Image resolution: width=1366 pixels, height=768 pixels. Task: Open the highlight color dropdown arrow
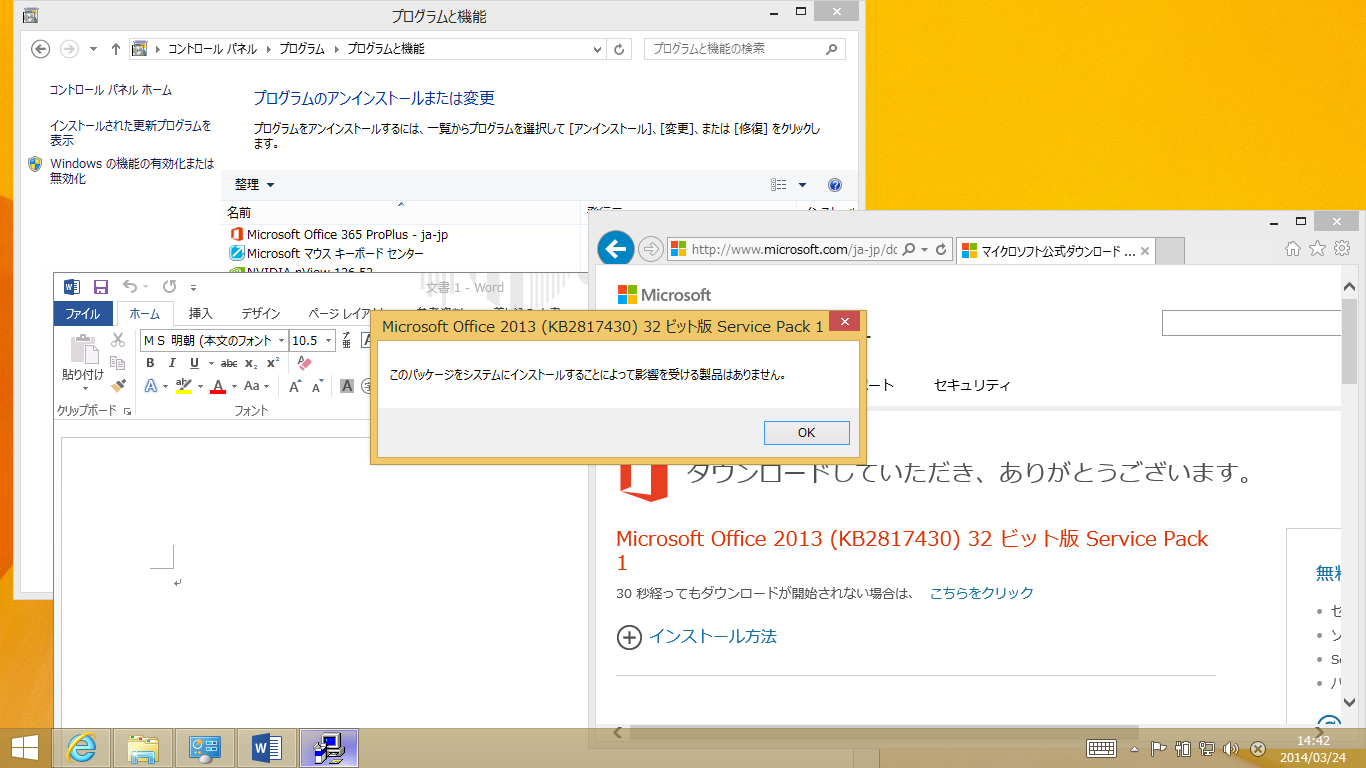[x=200, y=386]
